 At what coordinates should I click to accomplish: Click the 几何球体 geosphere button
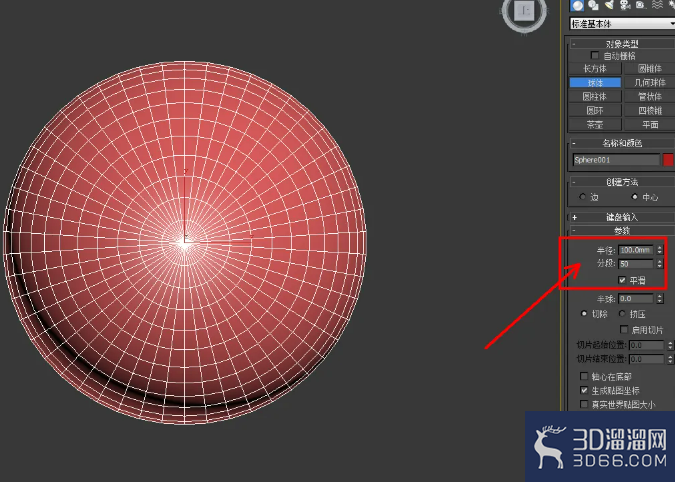(650, 83)
